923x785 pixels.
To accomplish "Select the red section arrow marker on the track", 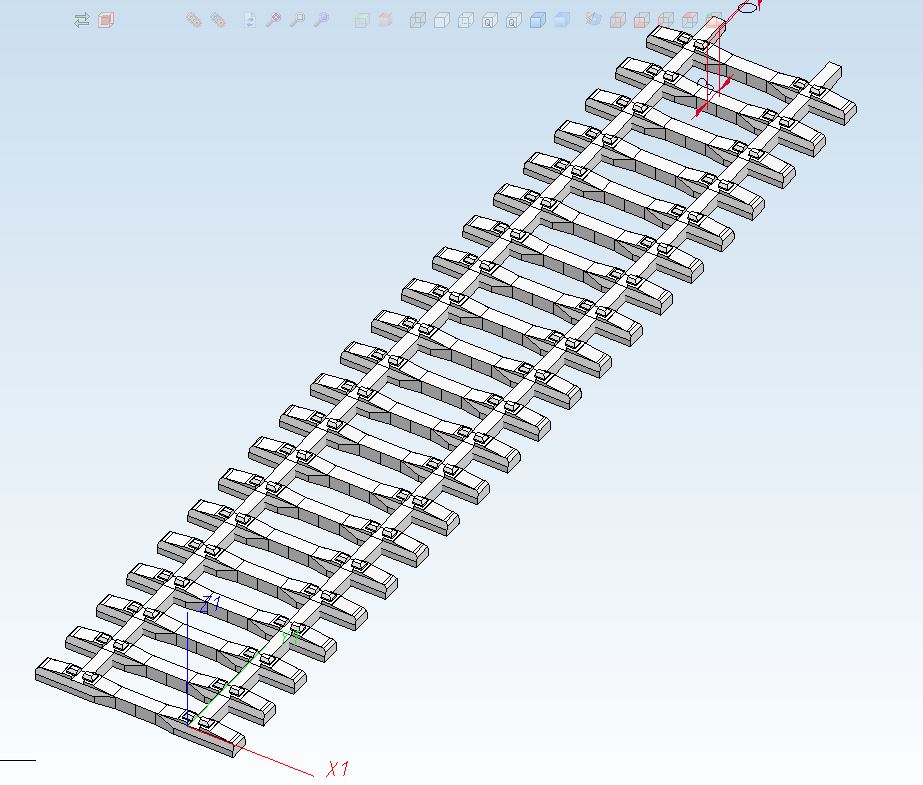I will point(713,97).
